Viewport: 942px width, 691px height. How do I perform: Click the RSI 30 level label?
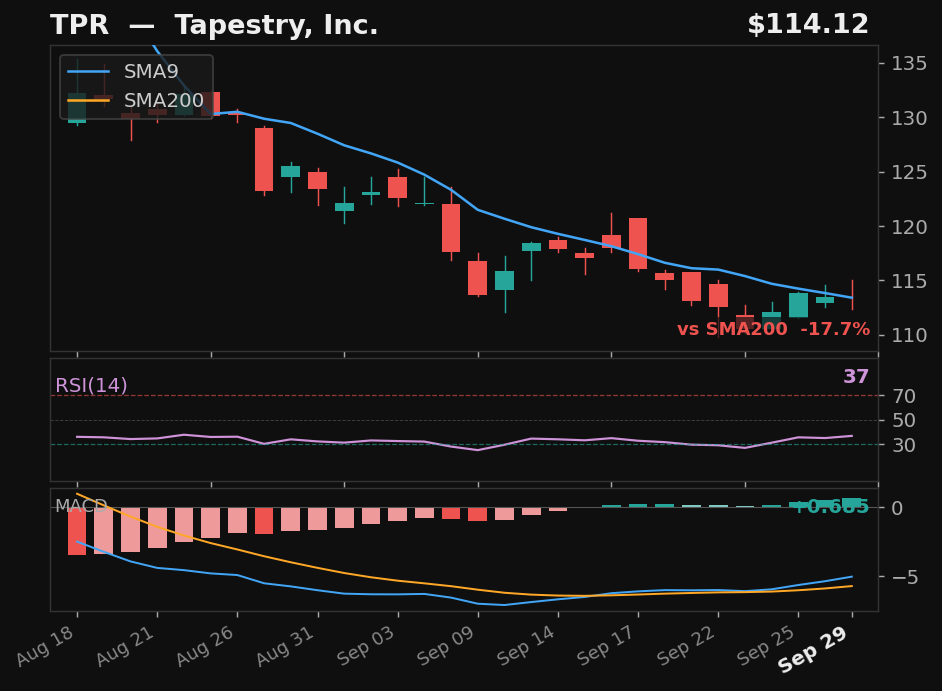904,445
